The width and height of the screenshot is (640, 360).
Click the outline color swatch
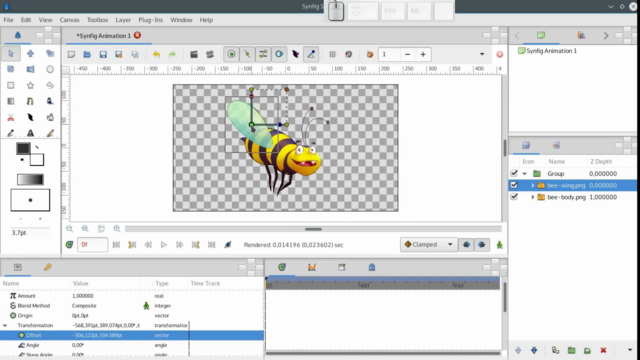coord(23,148)
